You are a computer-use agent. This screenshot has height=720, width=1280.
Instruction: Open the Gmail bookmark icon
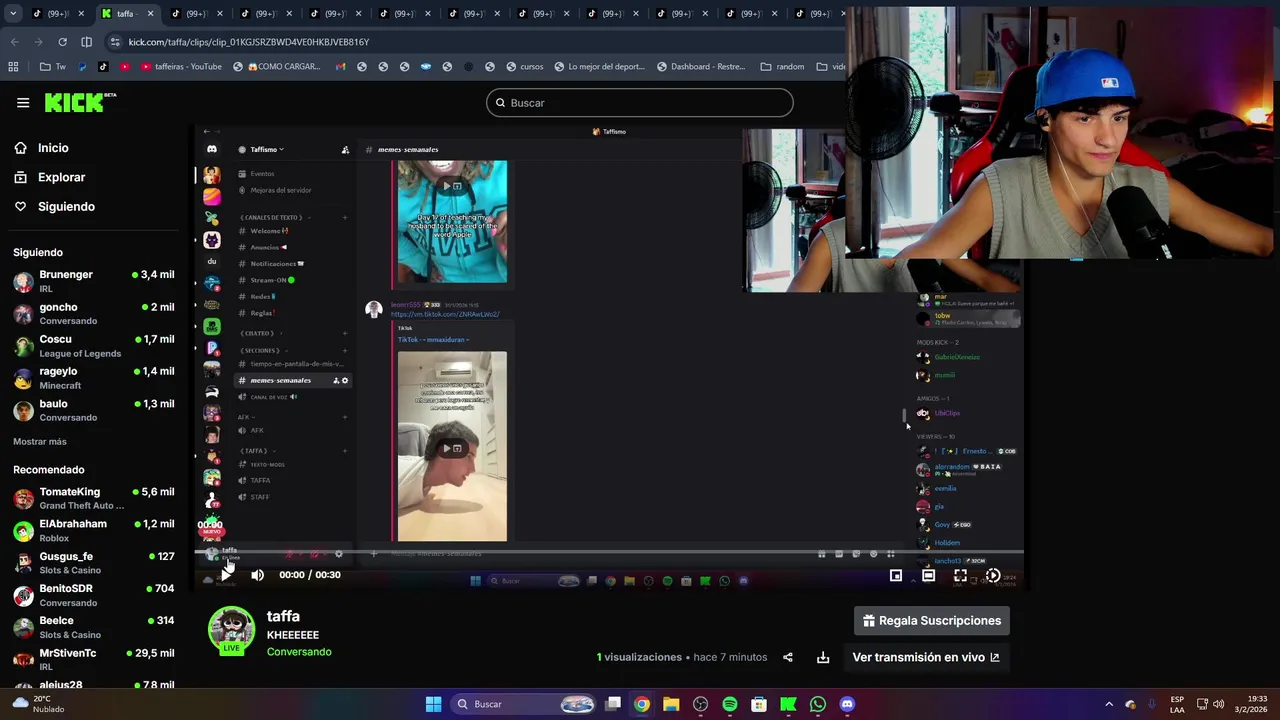pos(341,67)
